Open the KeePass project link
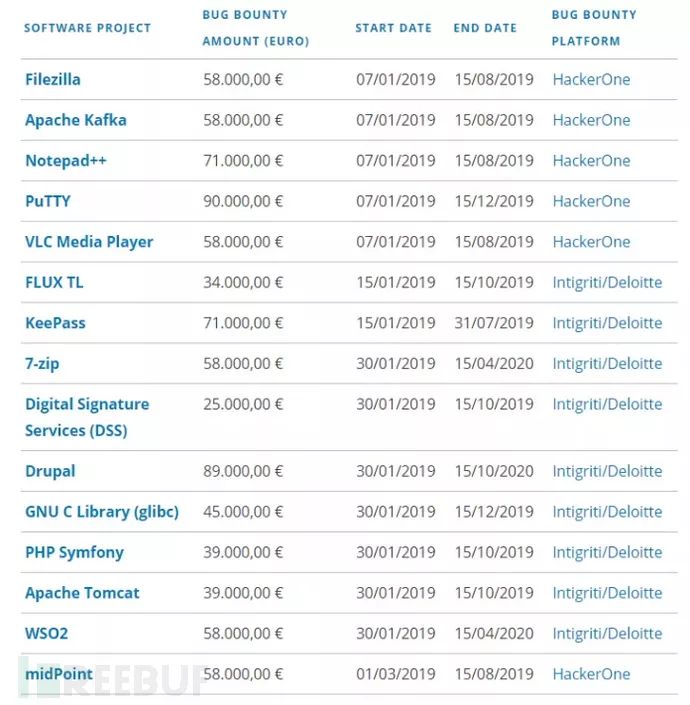The image size is (690, 705). point(55,323)
